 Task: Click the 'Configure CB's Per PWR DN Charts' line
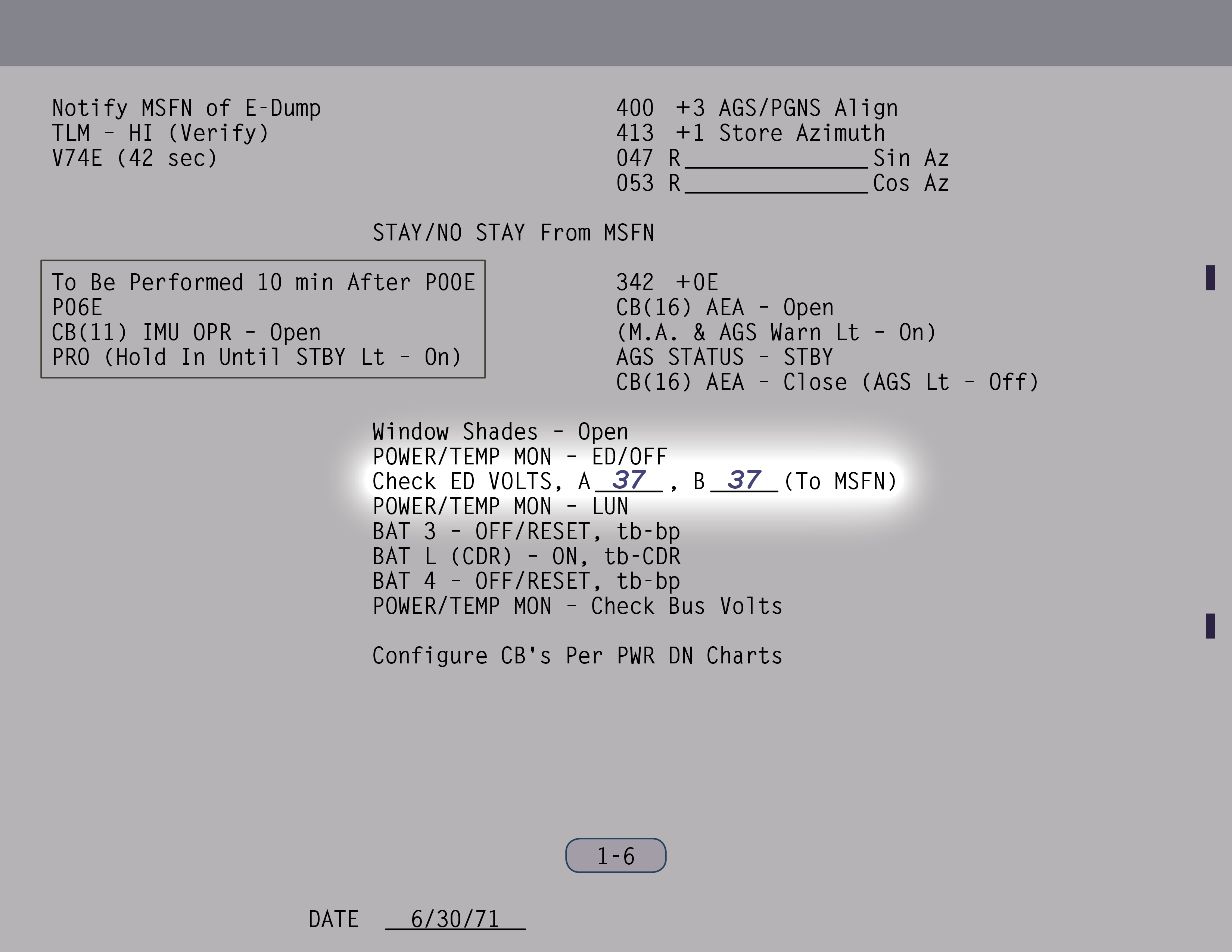[x=577, y=656]
